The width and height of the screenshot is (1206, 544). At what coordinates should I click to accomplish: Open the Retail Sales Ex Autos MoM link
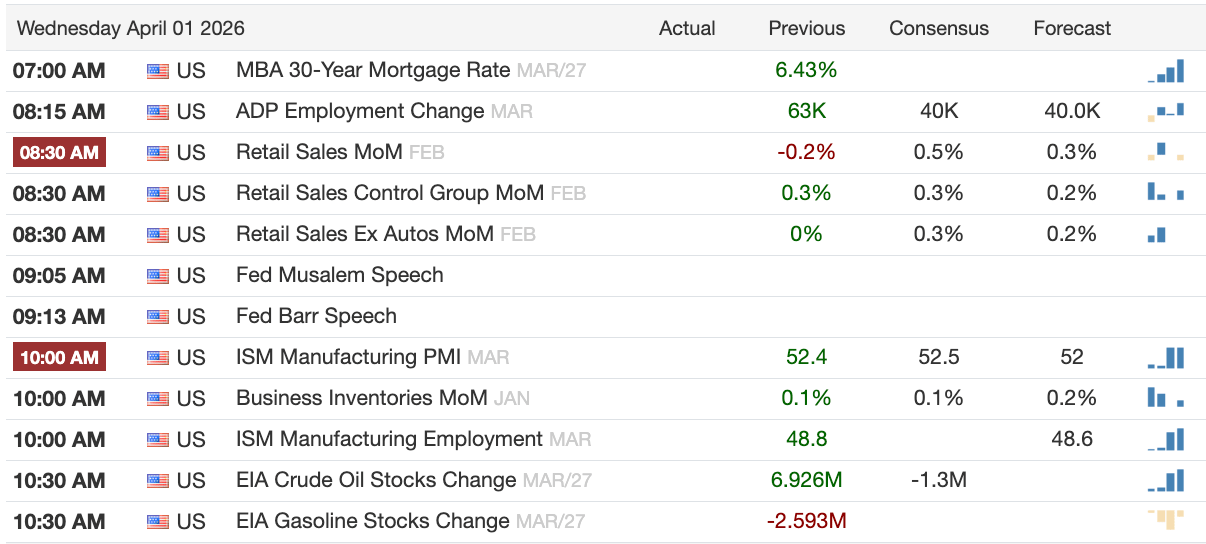coord(364,234)
